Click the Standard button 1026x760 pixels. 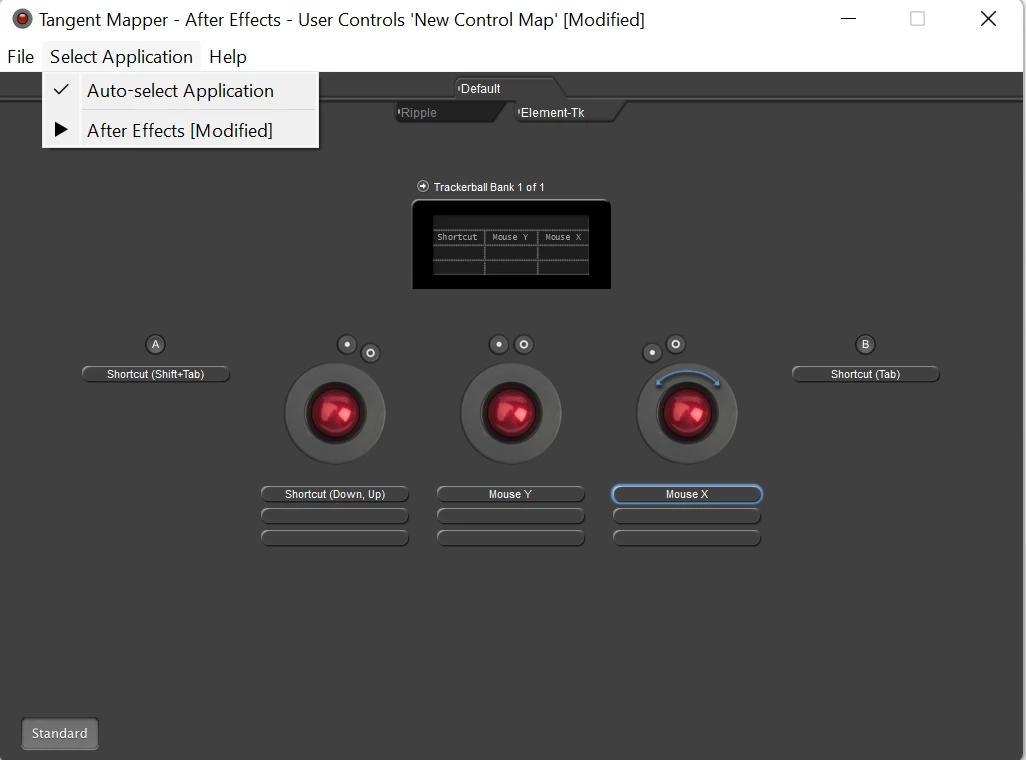[60, 733]
